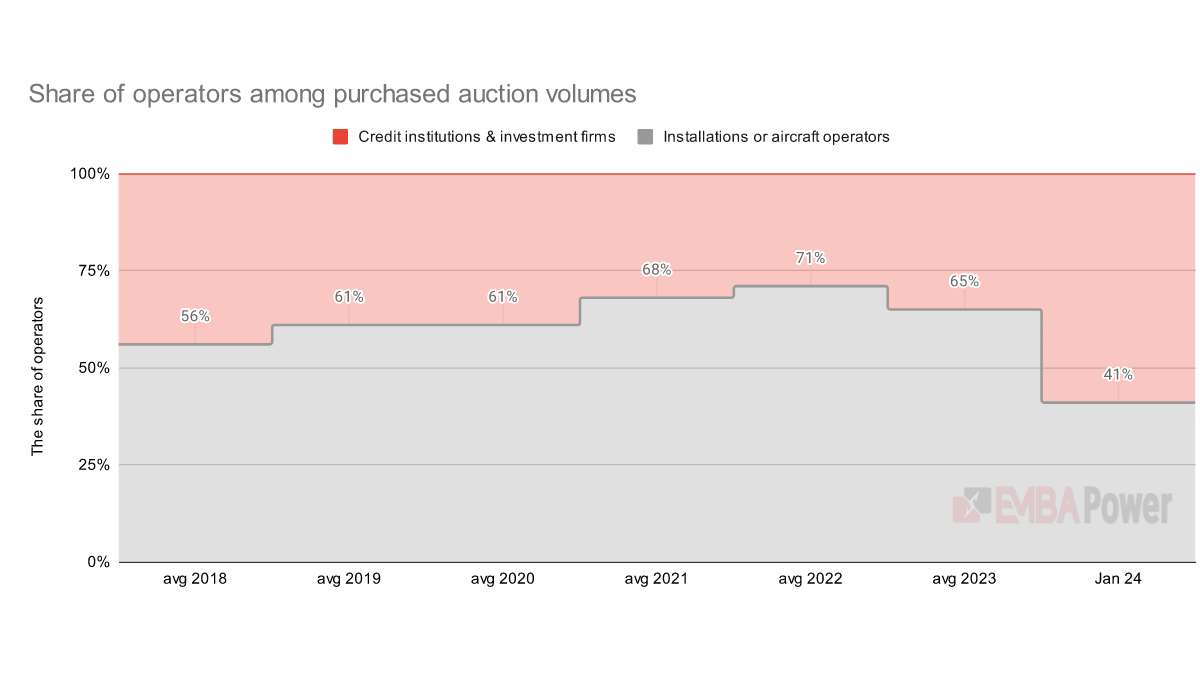1200x675 pixels.
Task: Click the red Credit institutions legend swatch
Action: click(340, 137)
